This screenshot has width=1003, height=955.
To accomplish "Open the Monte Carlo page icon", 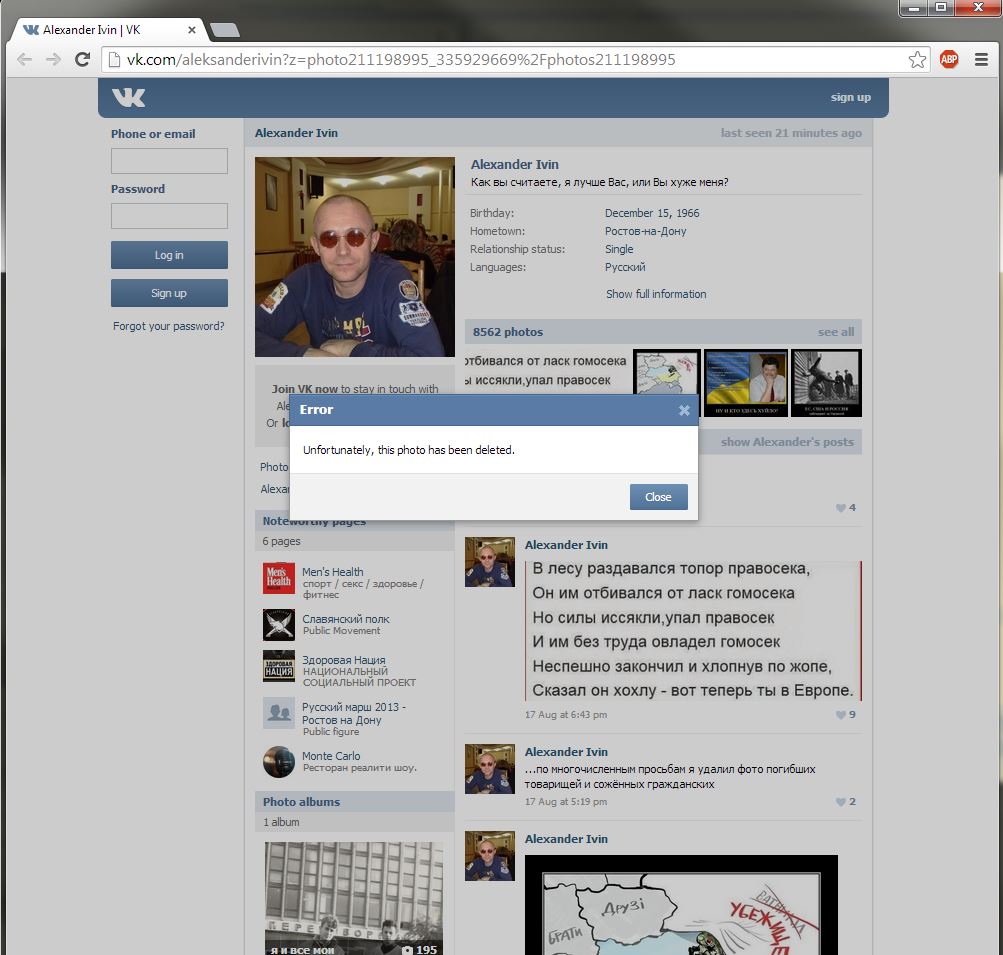I will 279,762.
